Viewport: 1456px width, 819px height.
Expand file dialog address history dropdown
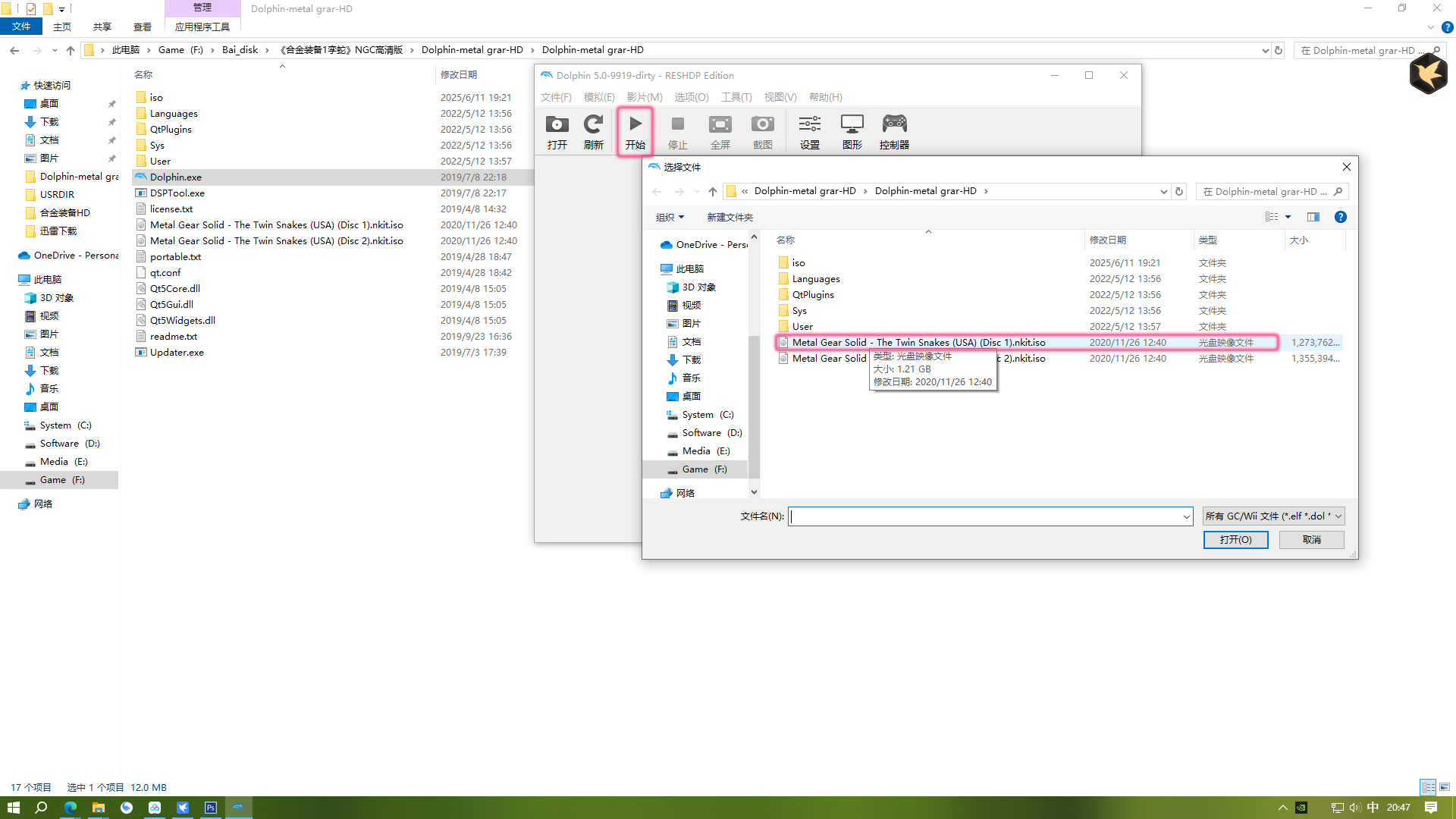click(1164, 191)
